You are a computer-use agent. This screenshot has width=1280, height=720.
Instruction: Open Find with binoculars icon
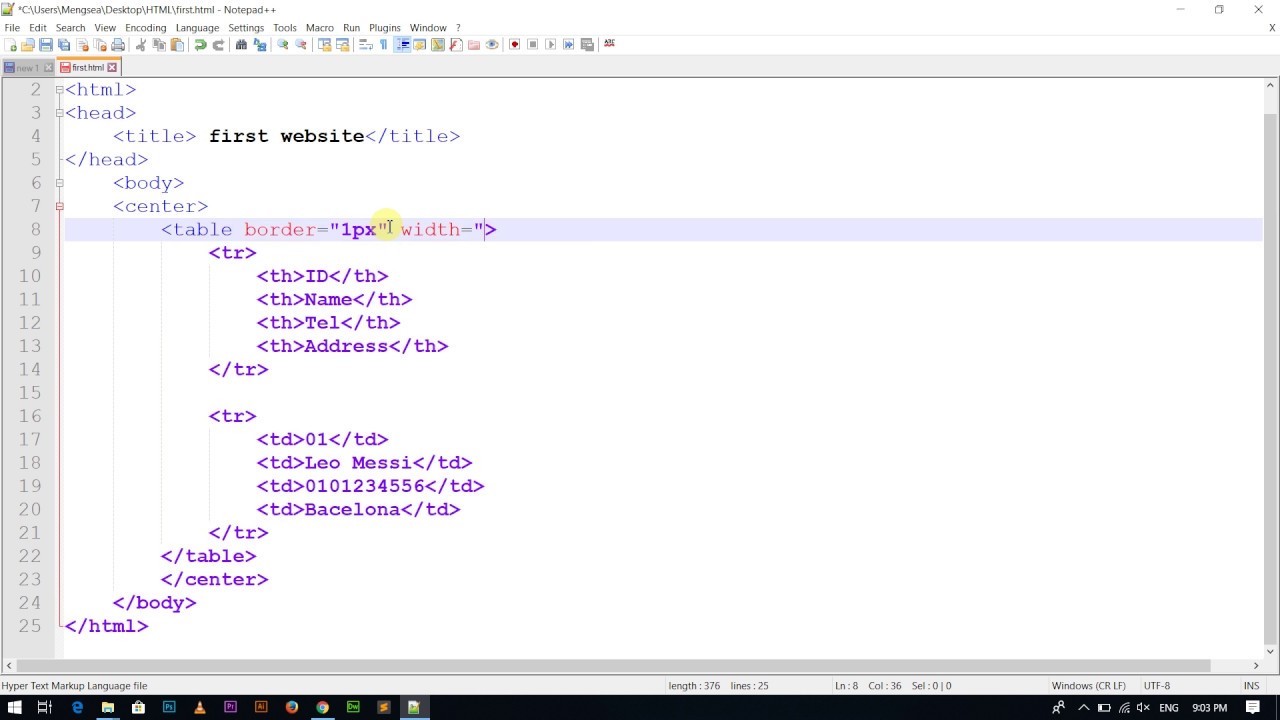241,45
